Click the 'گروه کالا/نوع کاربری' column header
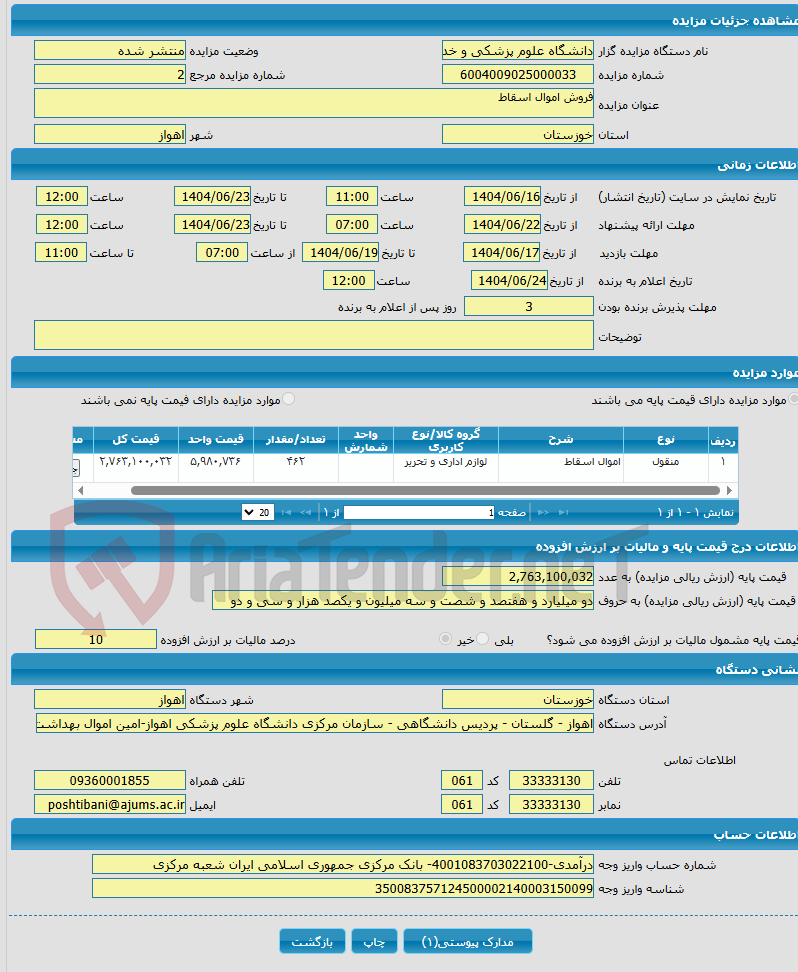The image size is (798, 972). coord(446,440)
